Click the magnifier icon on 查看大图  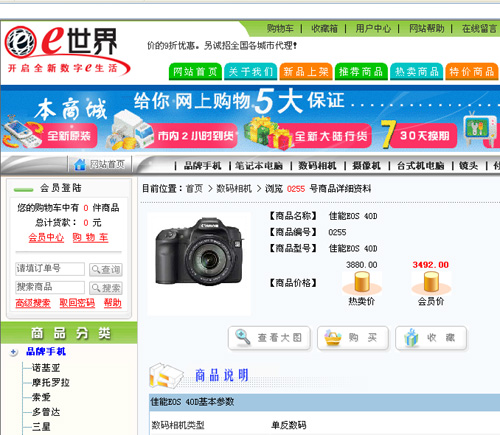242,337
